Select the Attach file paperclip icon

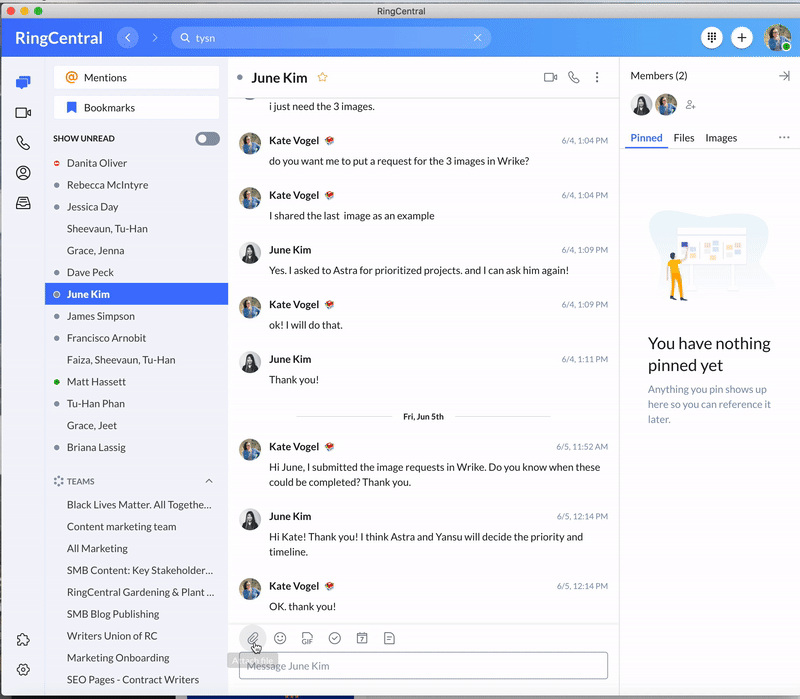tap(252, 637)
